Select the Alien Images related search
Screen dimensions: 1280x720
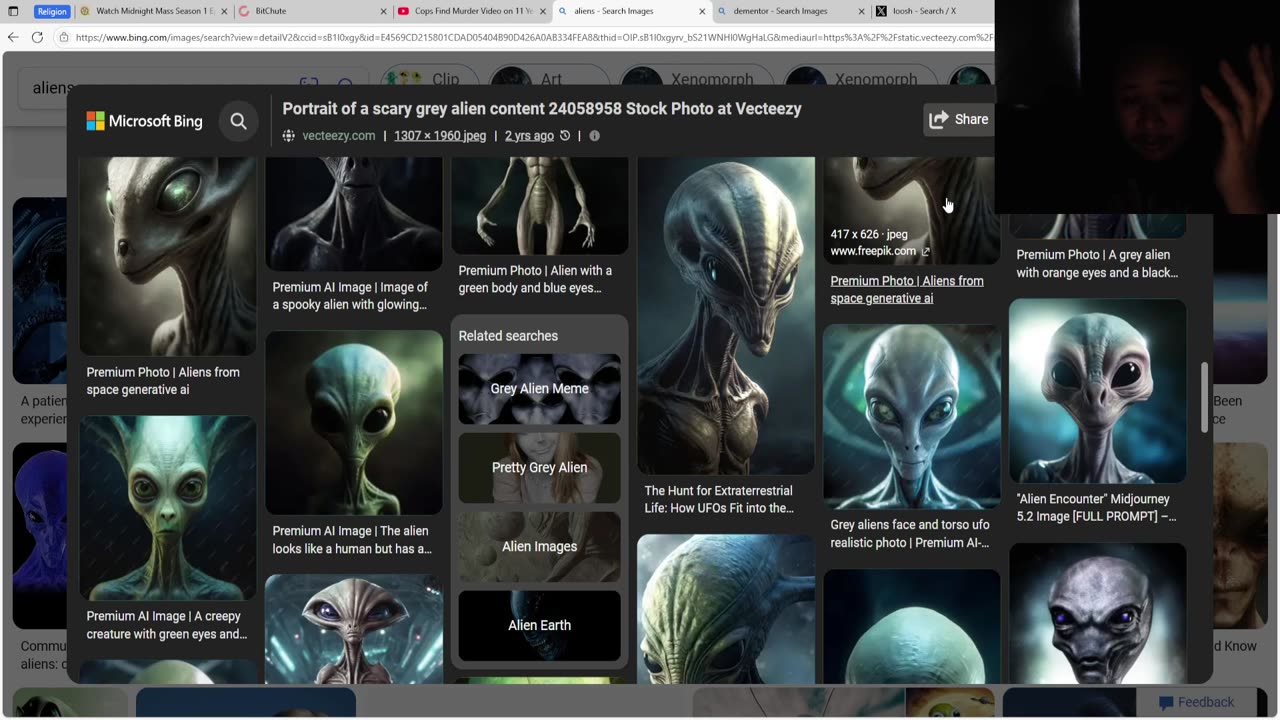click(x=539, y=547)
